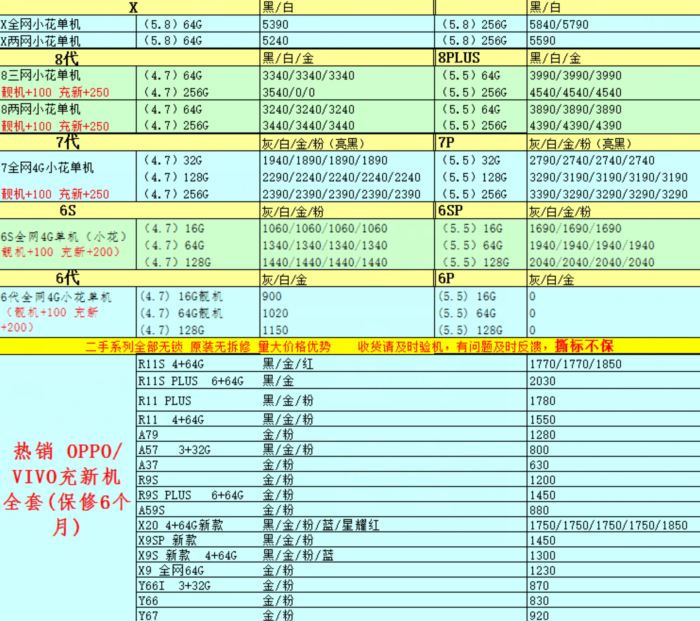The height and width of the screenshot is (621, 700).
Task: Click the red 热销 OPPO/VIVO充新机 merged cell
Action: pos(67,487)
